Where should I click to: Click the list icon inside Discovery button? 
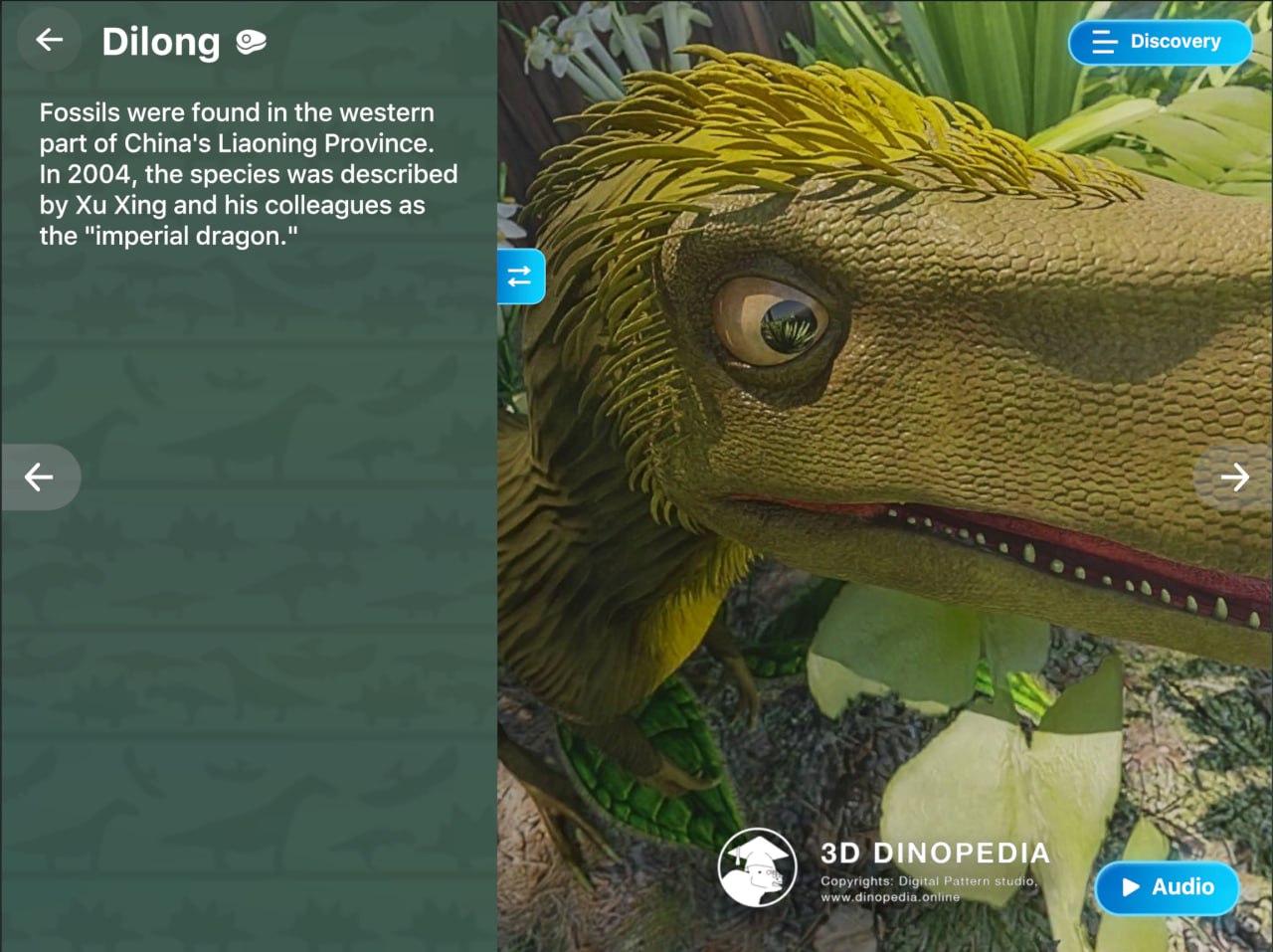point(1104,42)
